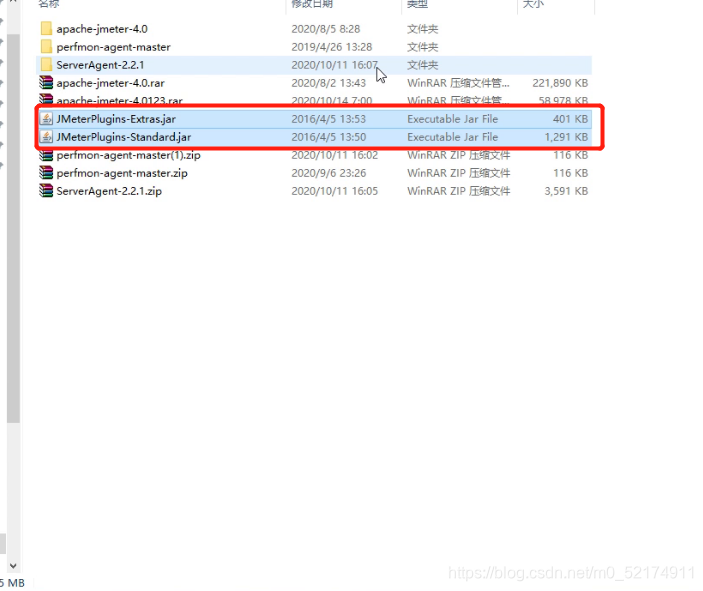The width and height of the screenshot is (703, 591).
Task: Select the perfmon-agent-master folder icon
Action: (x=46, y=47)
